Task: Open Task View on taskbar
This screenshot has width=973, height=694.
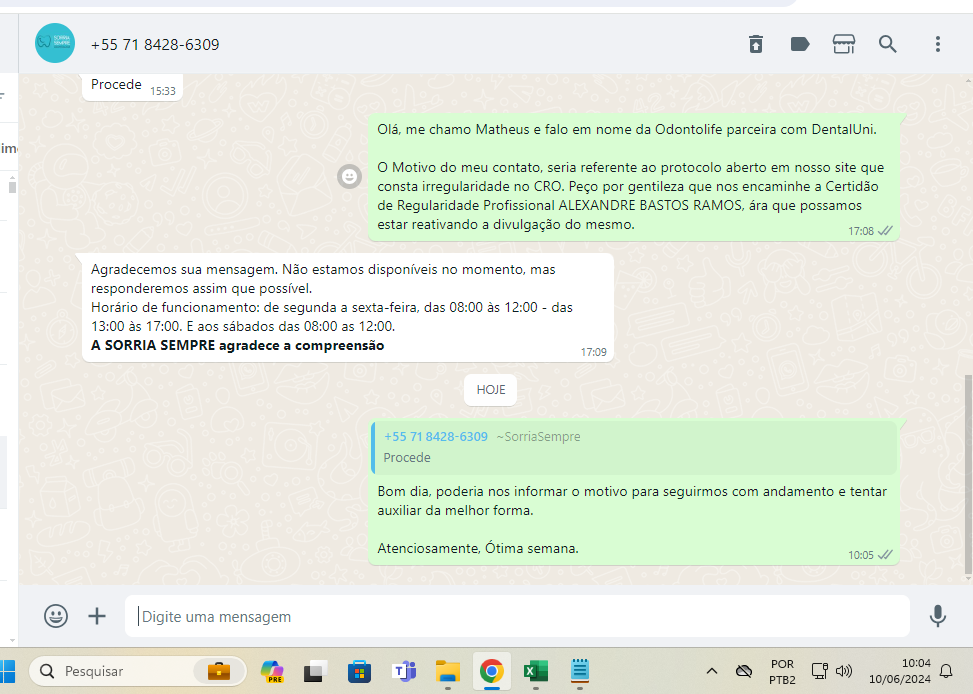Action: tap(316, 671)
